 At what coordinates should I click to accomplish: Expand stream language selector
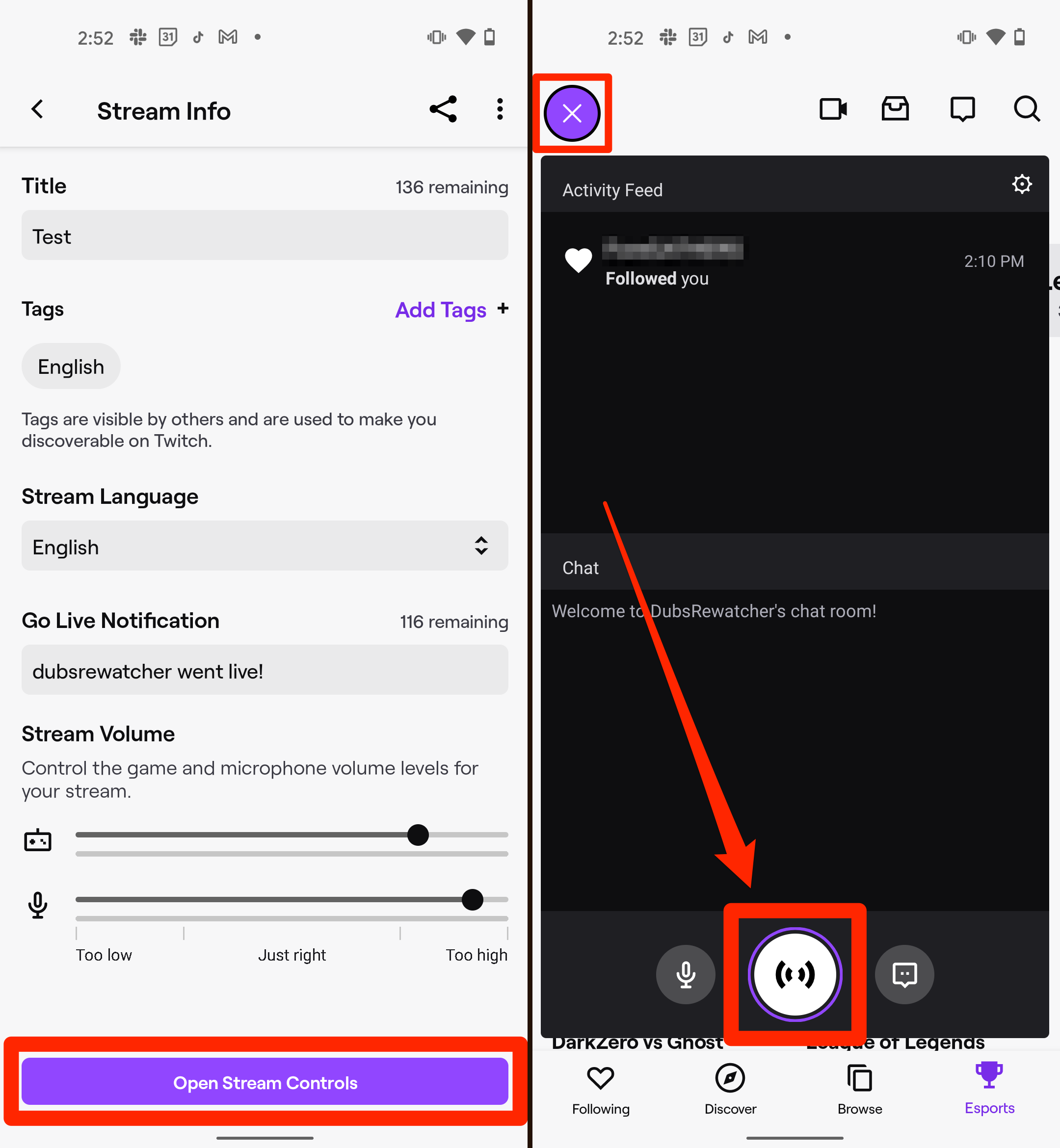pos(264,547)
